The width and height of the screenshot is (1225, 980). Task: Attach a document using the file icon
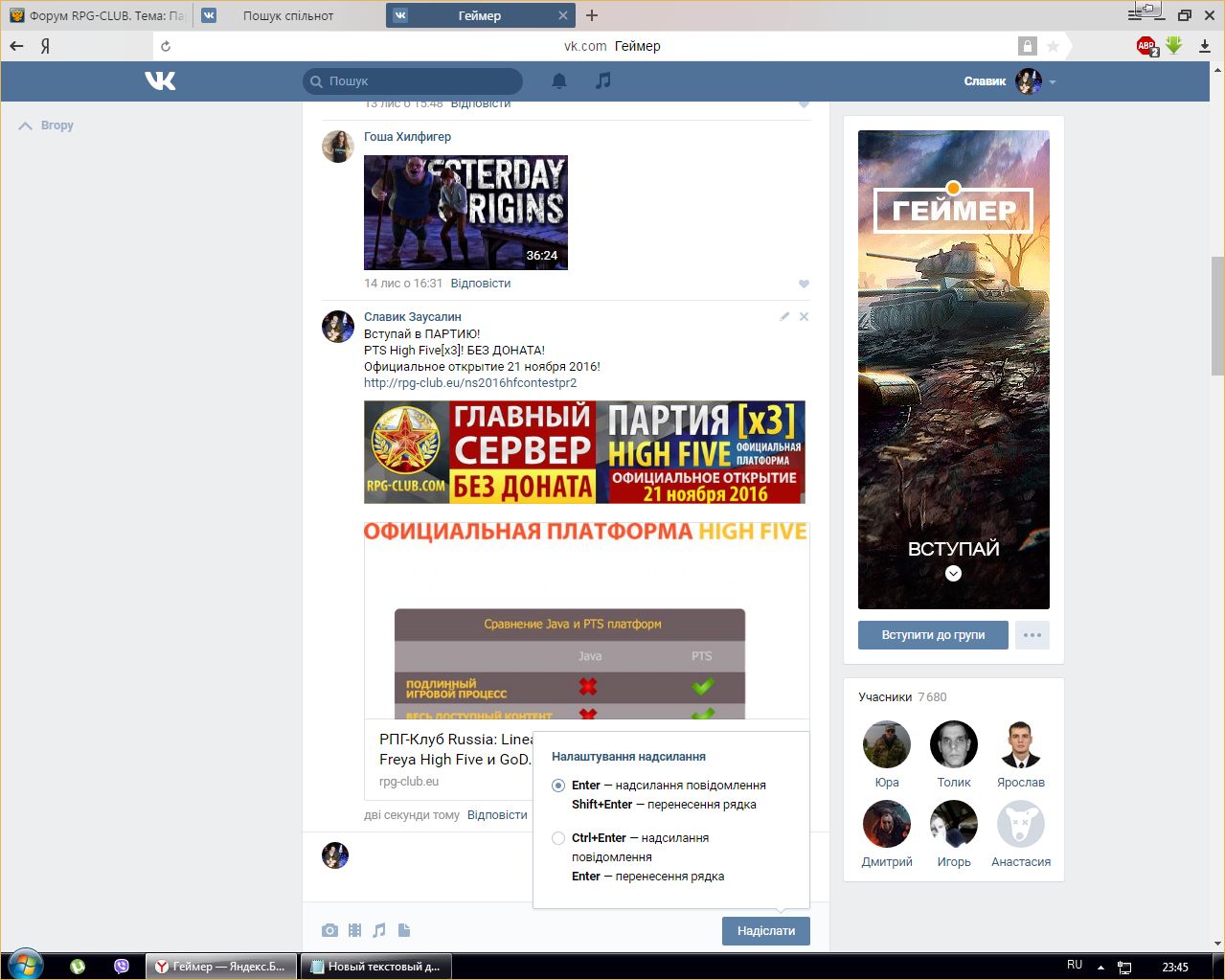[x=404, y=930]
